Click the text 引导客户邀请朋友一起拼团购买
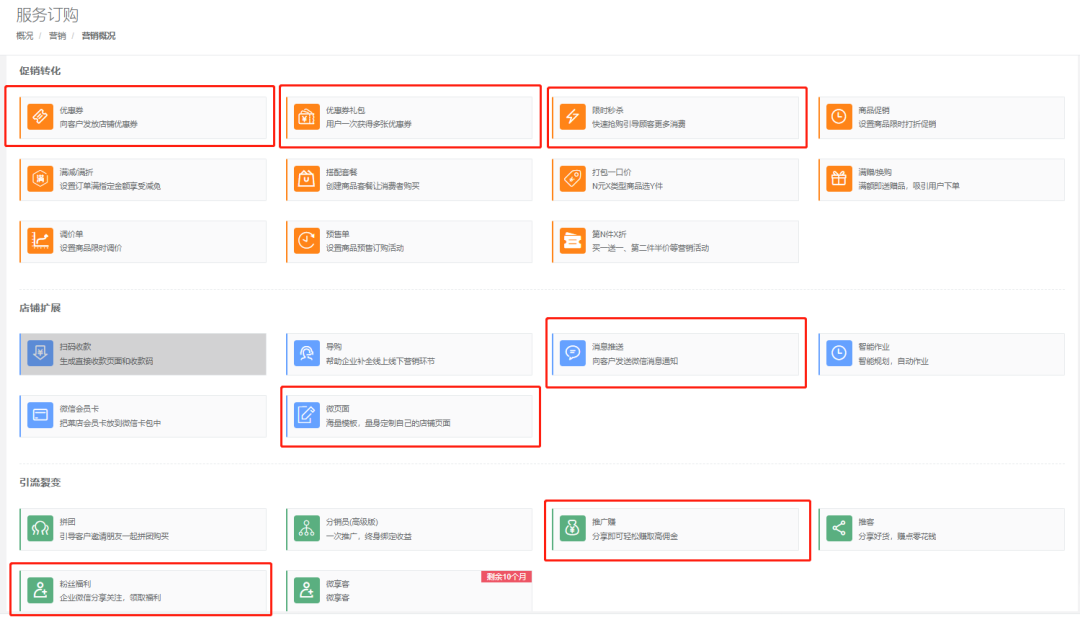This screenshot has height=617, width=1080. pos(114,536)
